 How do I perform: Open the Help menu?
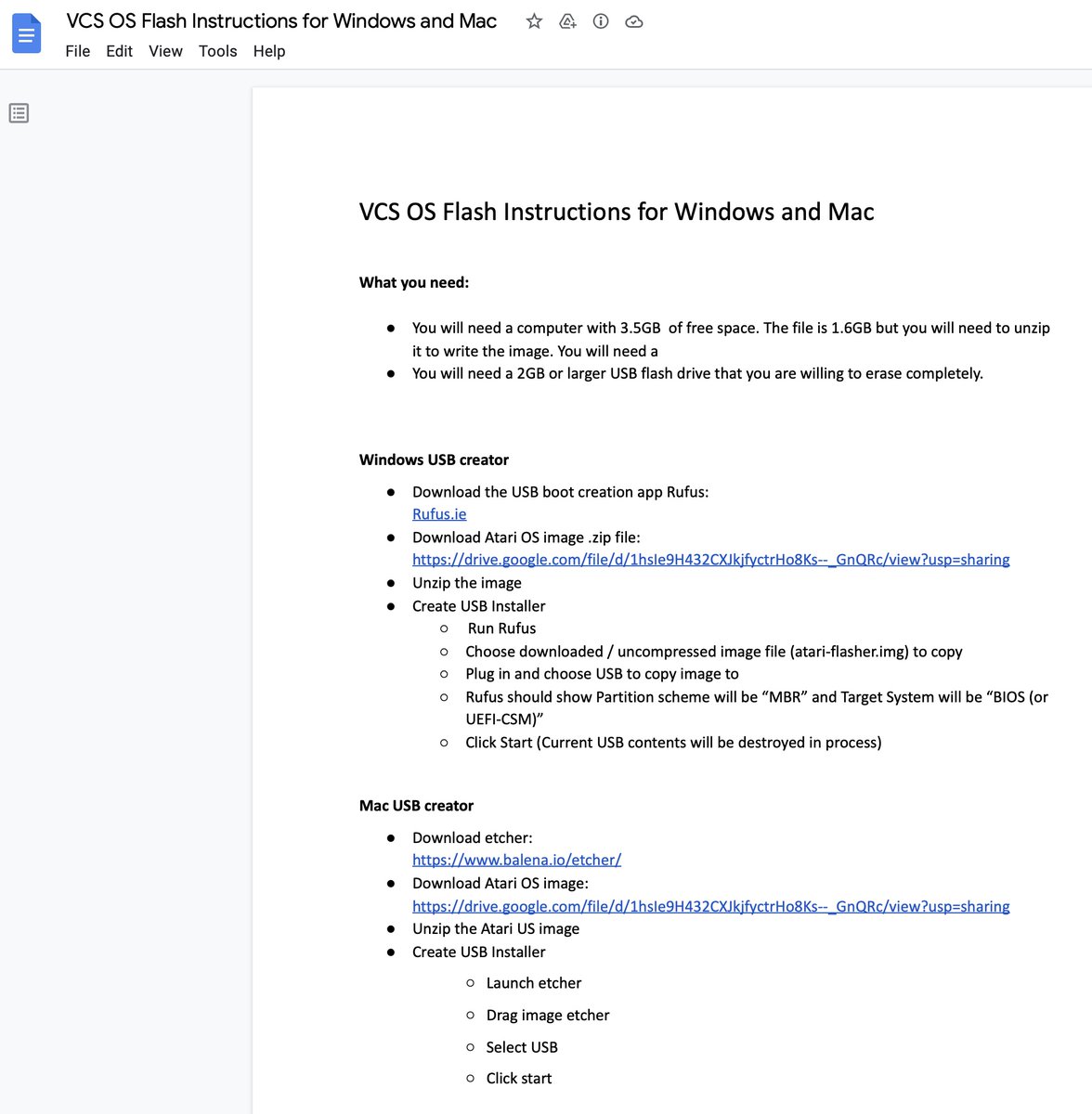tap(269, 51)
